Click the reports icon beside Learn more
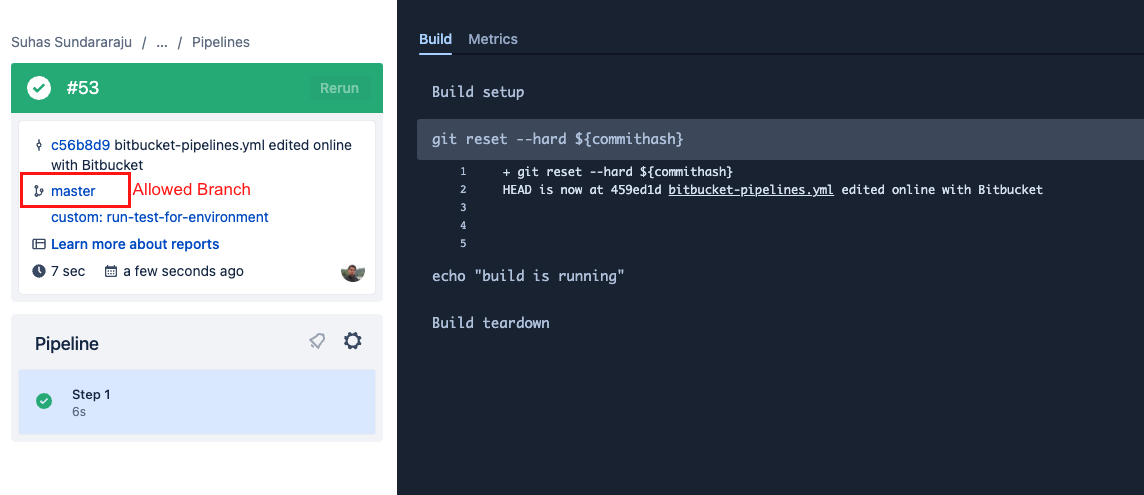 [39, 244]
